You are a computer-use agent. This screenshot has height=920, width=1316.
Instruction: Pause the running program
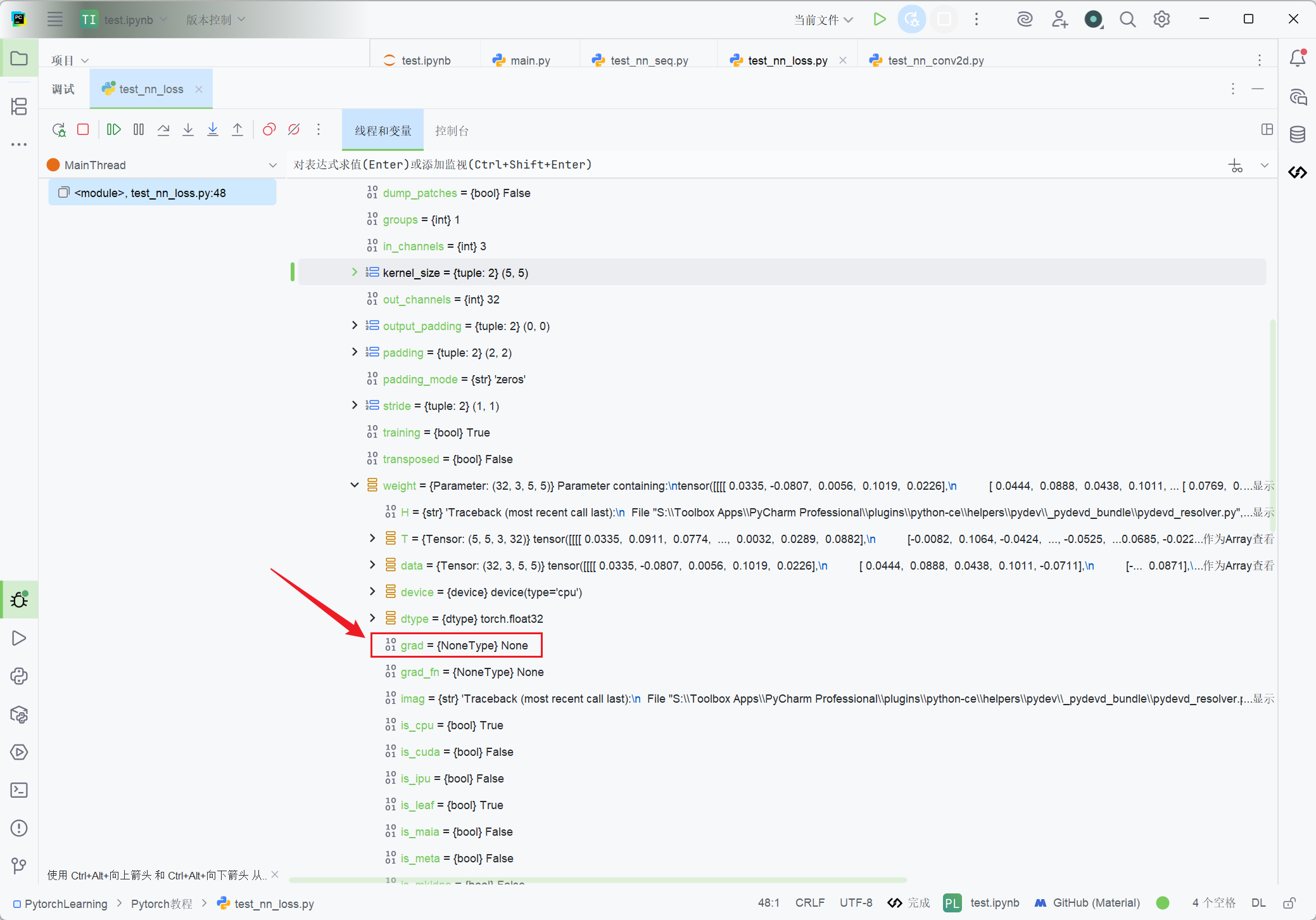click(139, 130)
